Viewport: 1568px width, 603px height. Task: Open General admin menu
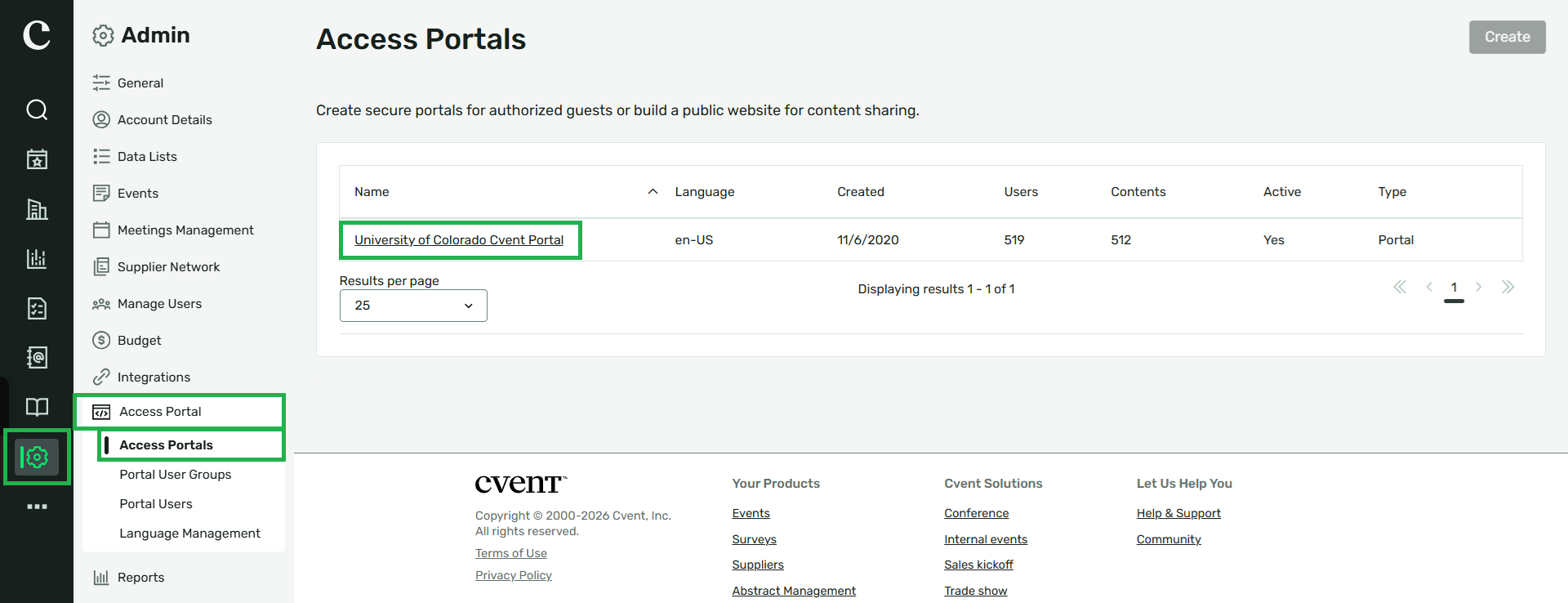pos(140,83)
